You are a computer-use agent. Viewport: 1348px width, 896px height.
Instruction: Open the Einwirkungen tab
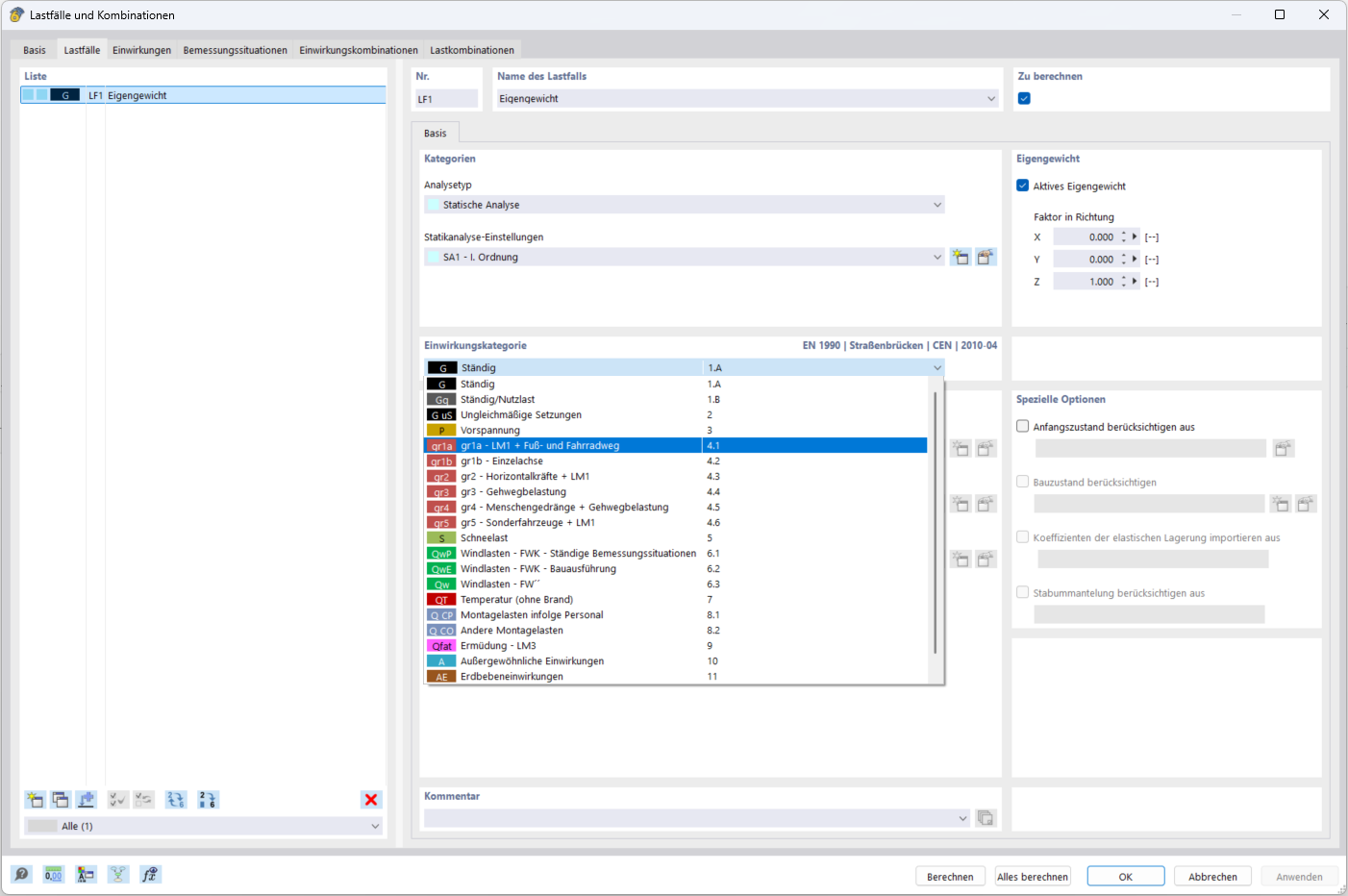(x=141, y=50)
